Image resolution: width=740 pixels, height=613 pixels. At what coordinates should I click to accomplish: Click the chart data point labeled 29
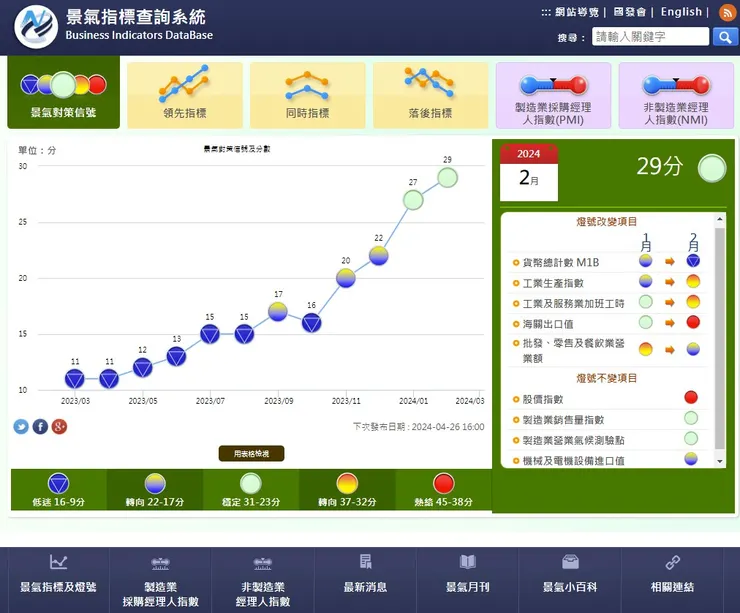(x=447, y=178)
